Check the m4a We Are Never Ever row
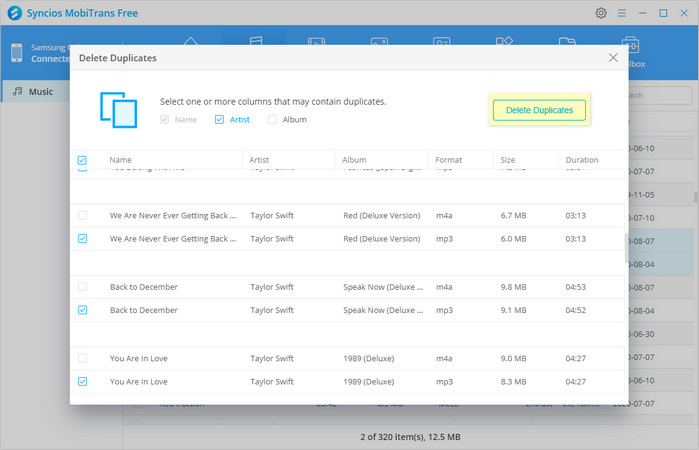The height and width of the screenshot is (450, 699). [82, 215]
